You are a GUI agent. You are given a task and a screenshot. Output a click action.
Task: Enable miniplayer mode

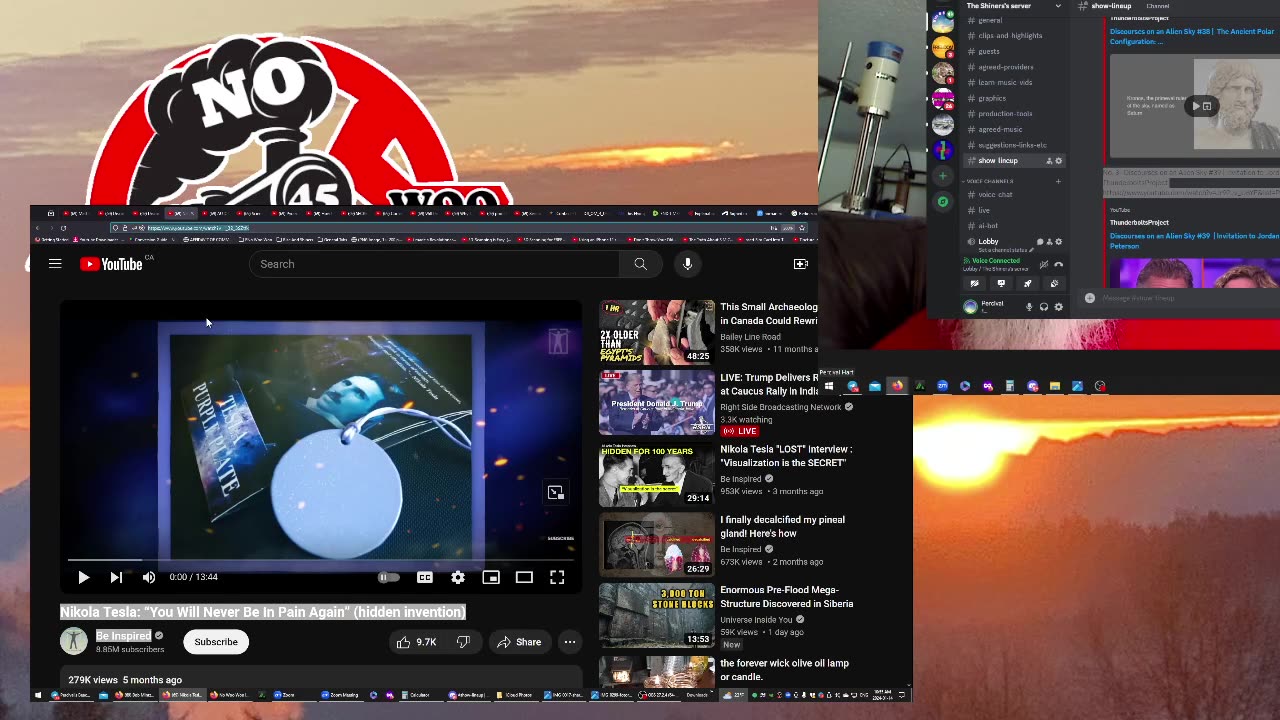(x=491, y=577)
